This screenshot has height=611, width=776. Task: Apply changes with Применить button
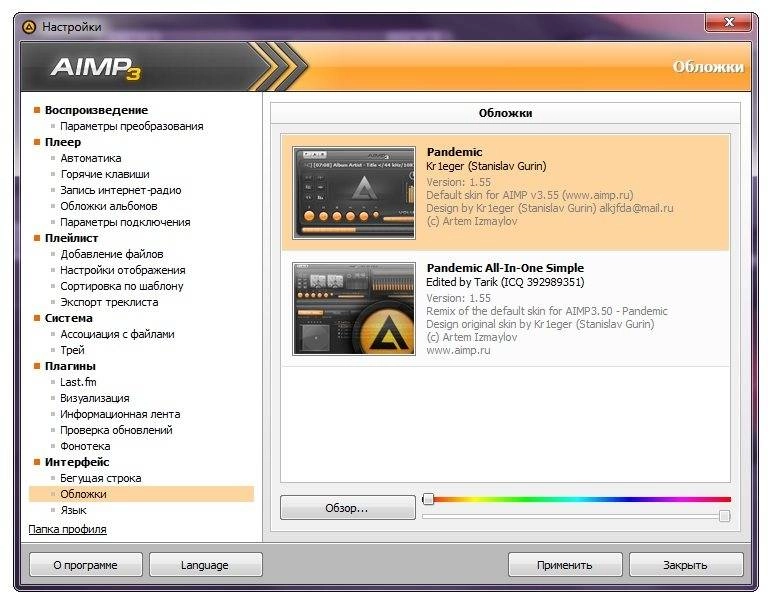pyautogui.click(x=565, y=564)
